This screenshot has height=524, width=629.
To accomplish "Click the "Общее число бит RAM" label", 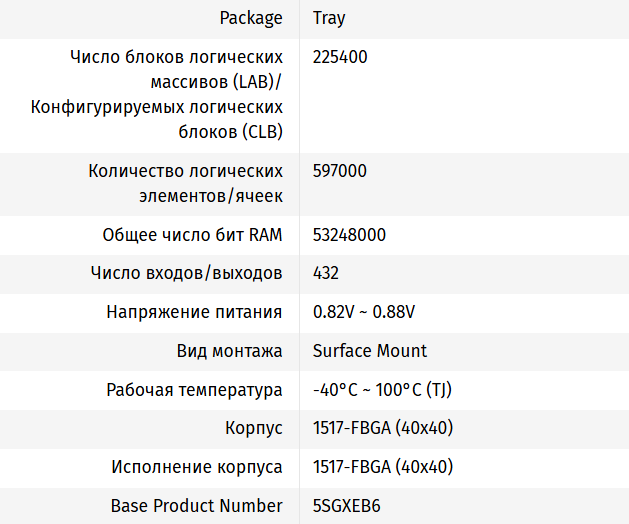I will (x=192, y=235).
